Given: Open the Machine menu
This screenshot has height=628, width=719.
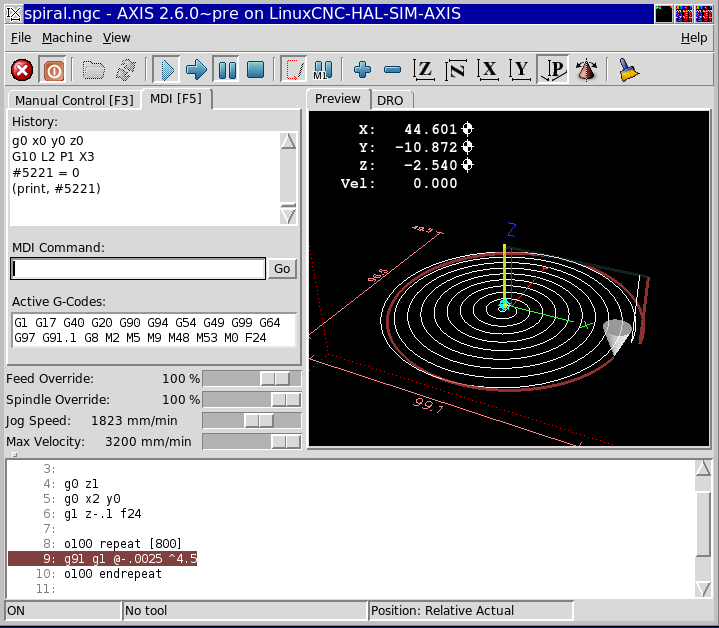Looking at the screenshot, I should [x=67, y=38].
